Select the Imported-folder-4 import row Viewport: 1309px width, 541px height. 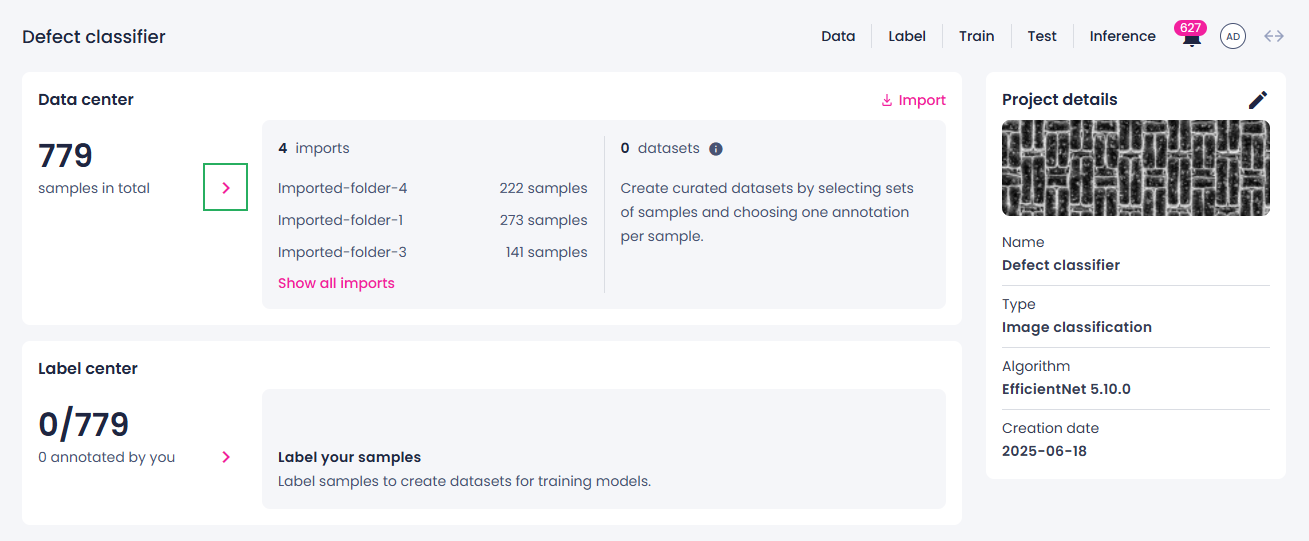click(x=433, y=188)
